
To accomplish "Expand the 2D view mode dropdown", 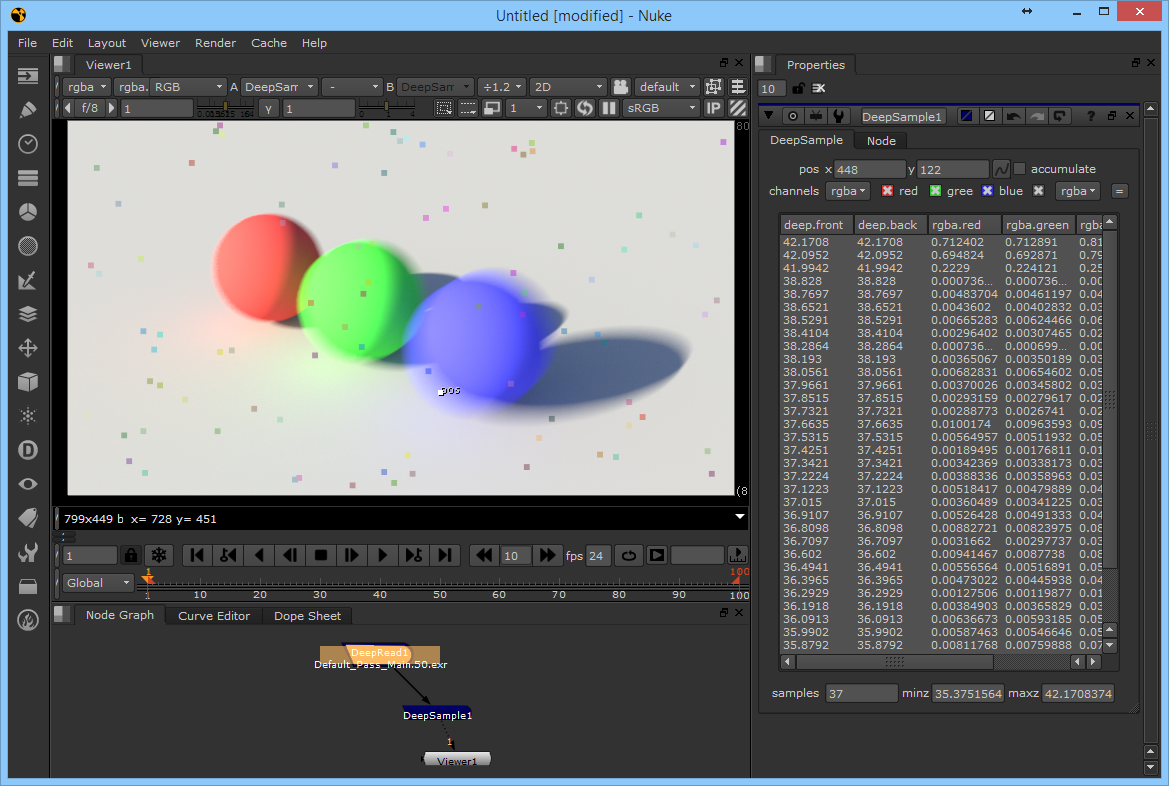I will 568,87.
